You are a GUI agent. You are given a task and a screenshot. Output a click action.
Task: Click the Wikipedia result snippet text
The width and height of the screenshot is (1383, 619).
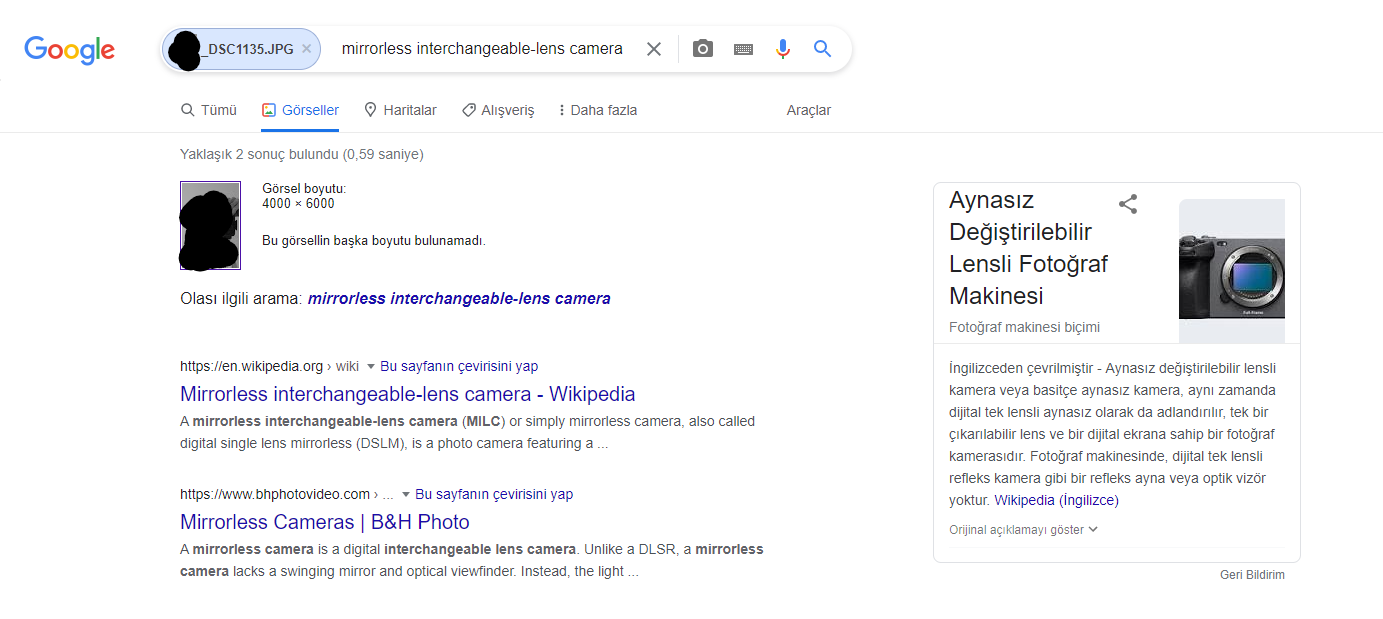(x=468, y=432)
